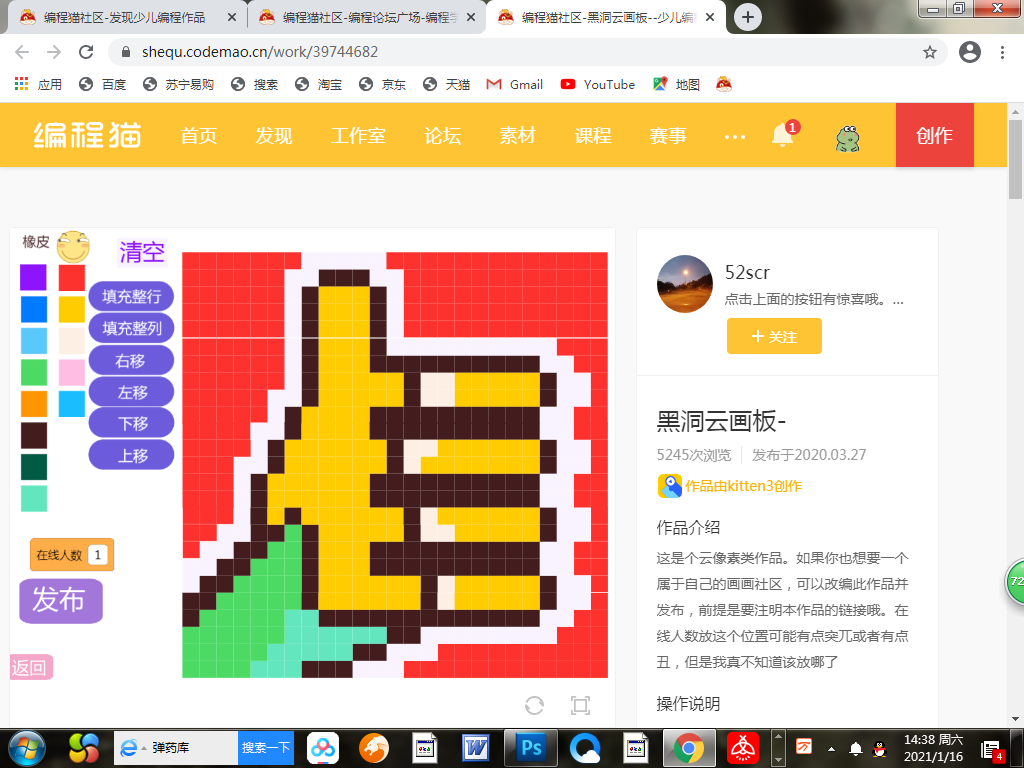Image resolution: width=1024 pixels, height=768 pixels.
Task: Click the purple 发布 button
Action: 61,600
